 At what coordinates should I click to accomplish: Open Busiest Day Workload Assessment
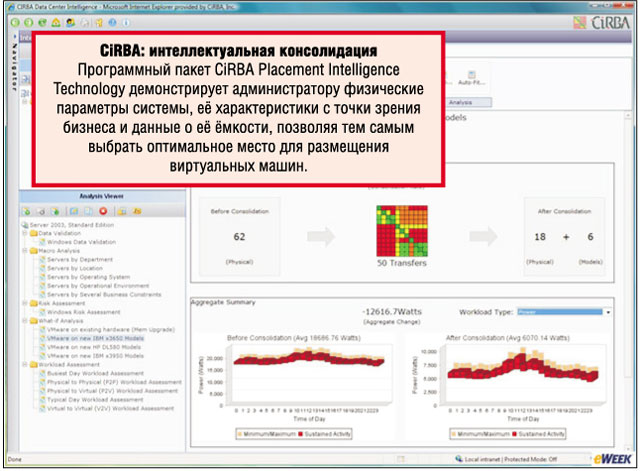click(x=96, y=373)
